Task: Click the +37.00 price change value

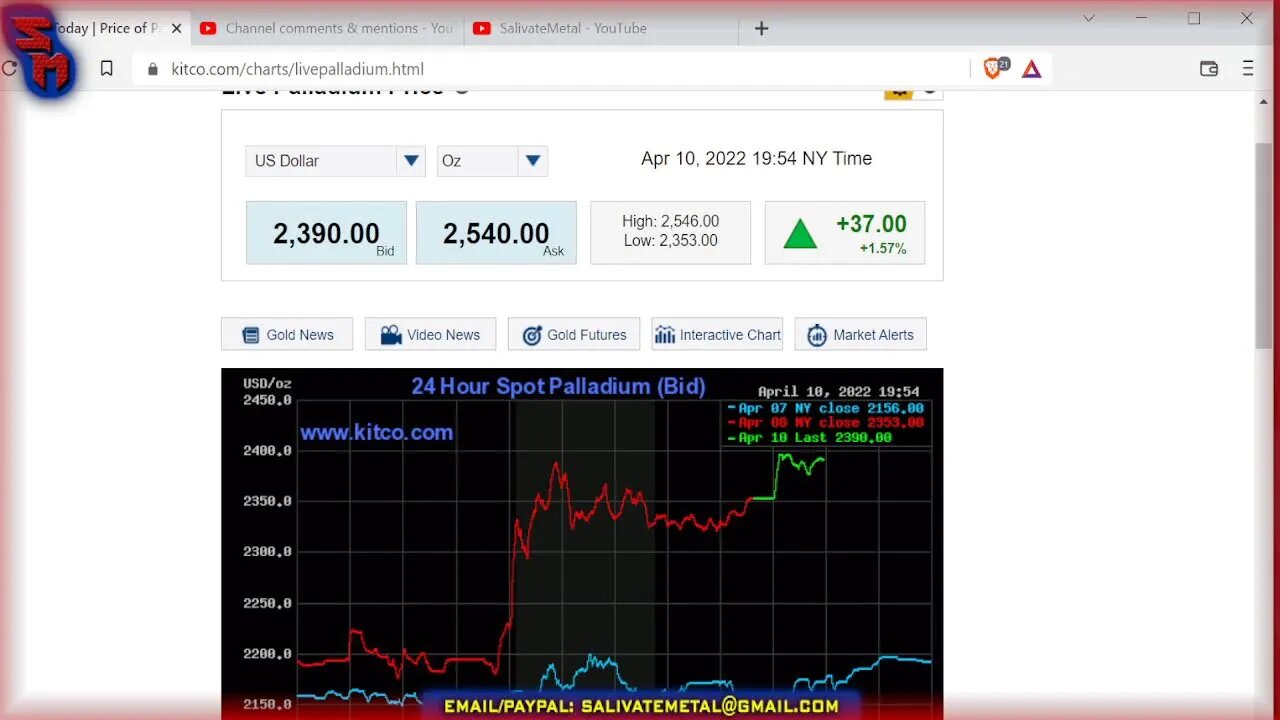Action: point(871,224)
